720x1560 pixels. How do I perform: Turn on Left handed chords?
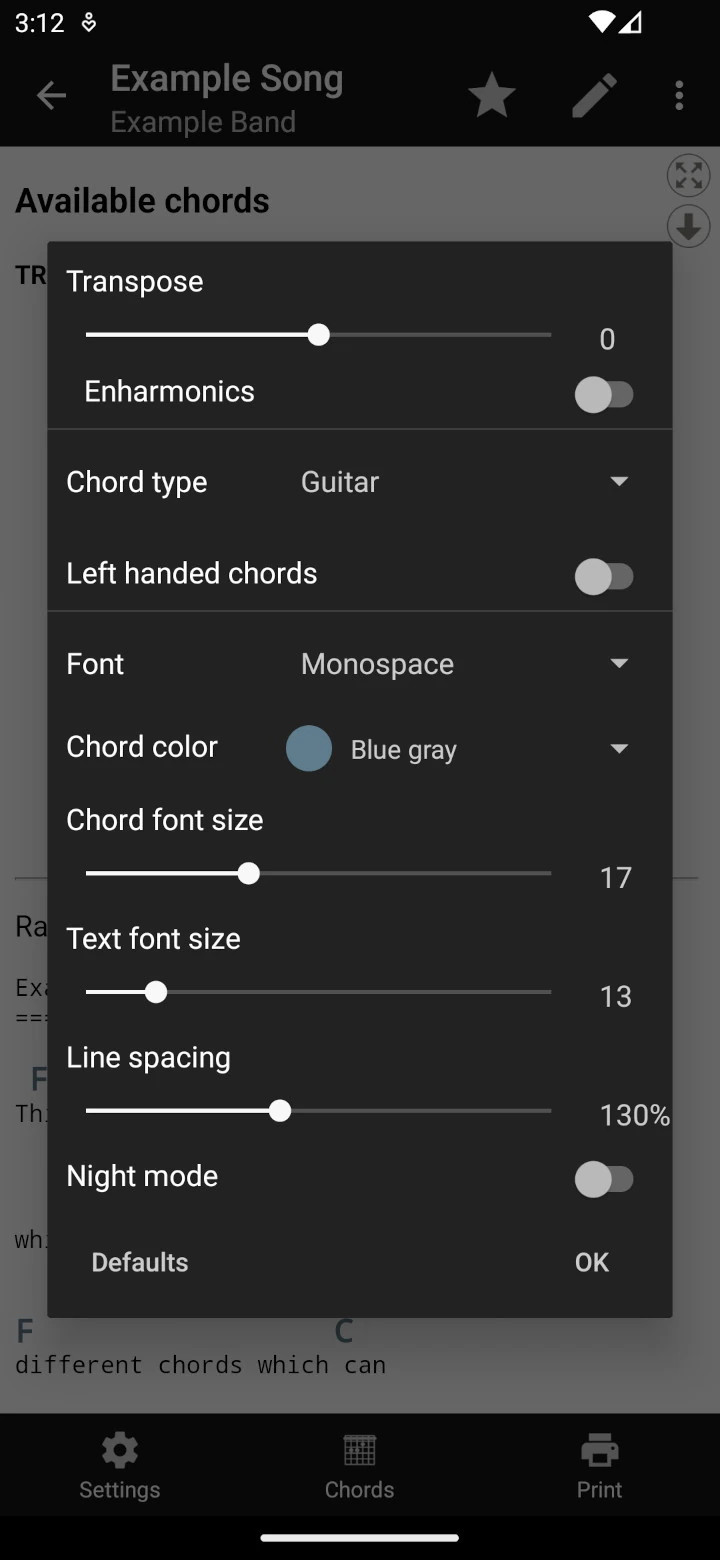point(604,576)
